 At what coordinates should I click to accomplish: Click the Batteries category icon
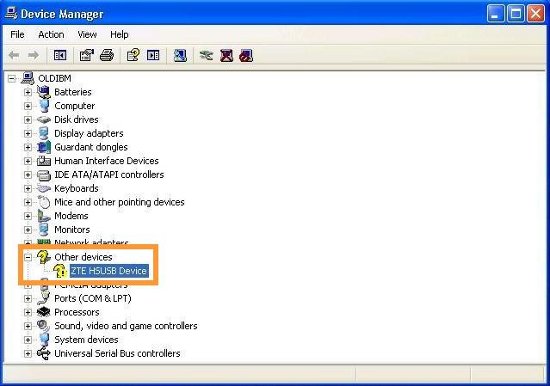tap(44, 92)
